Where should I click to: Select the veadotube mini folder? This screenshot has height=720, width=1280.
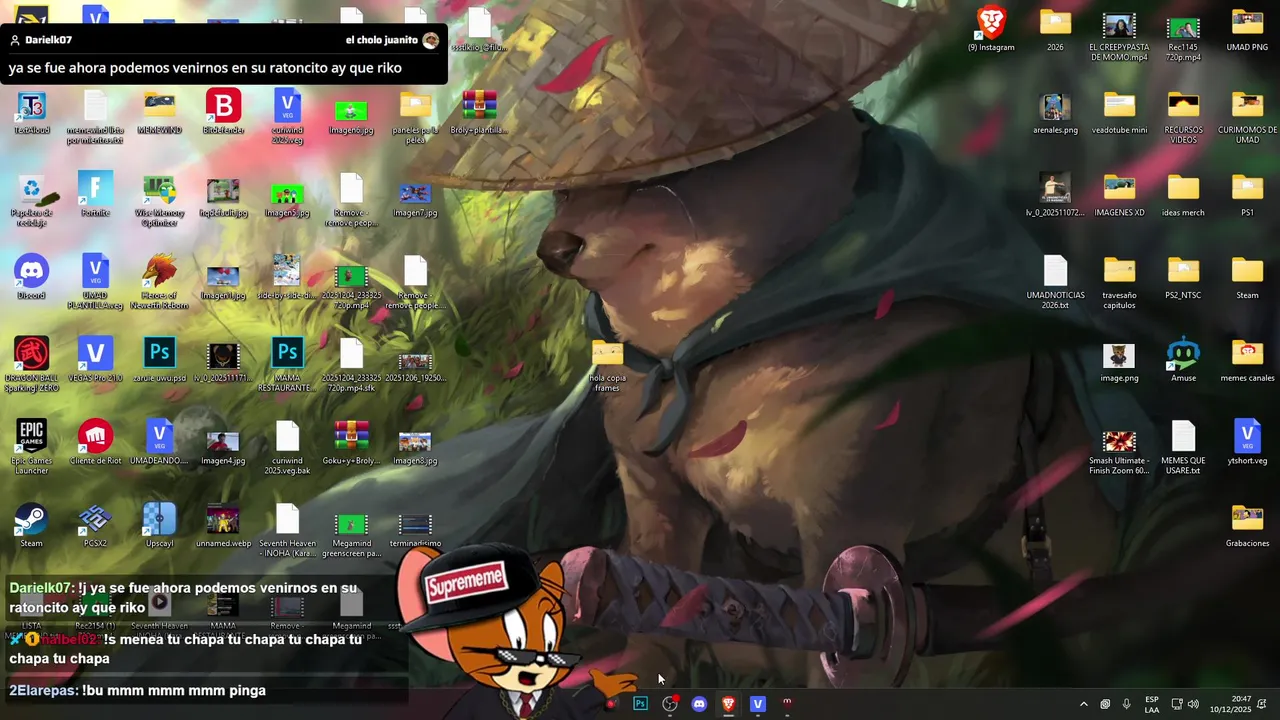tap(1119, 112)
